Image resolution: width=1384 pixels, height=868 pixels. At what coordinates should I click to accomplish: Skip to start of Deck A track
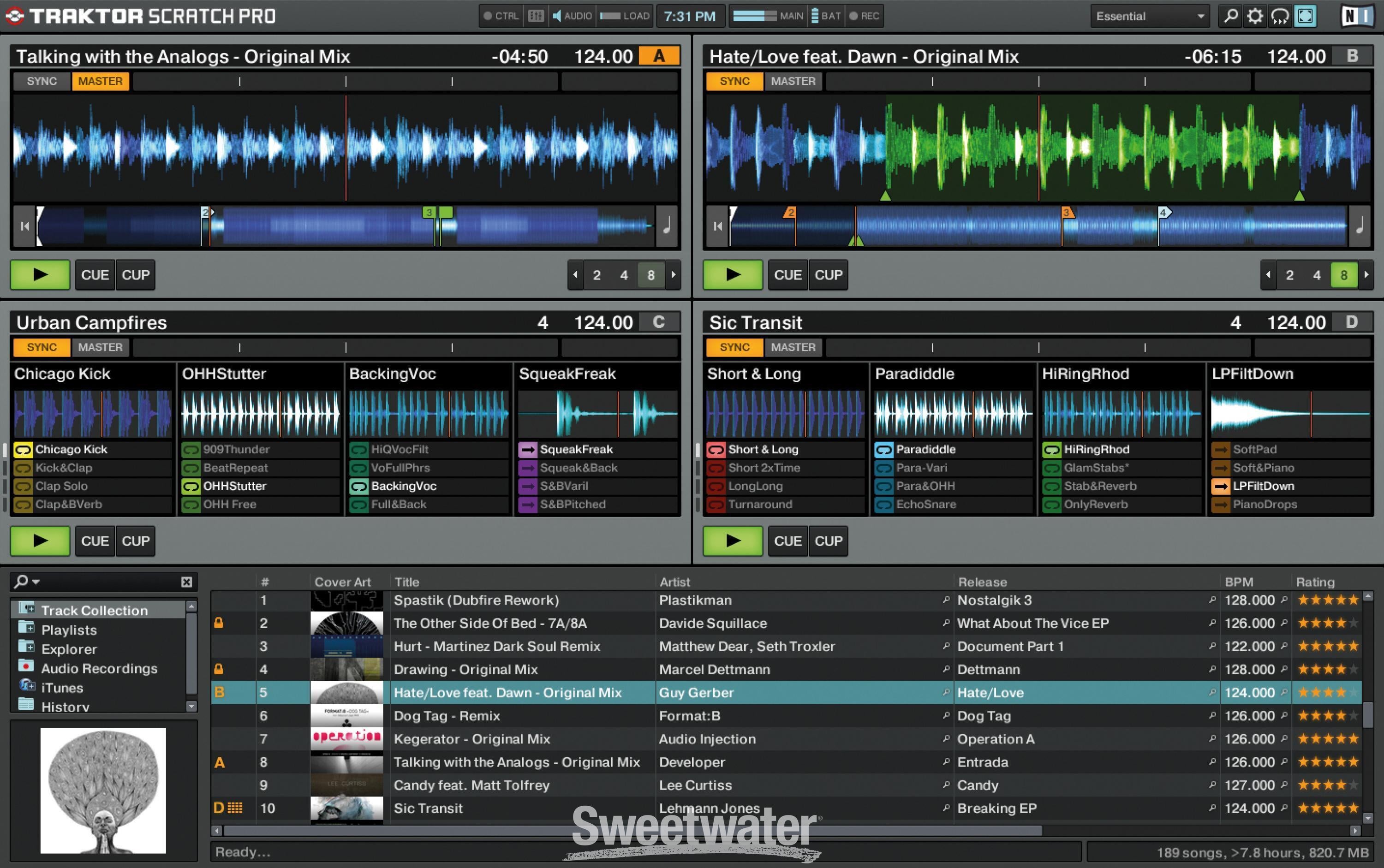coord(24,226)
